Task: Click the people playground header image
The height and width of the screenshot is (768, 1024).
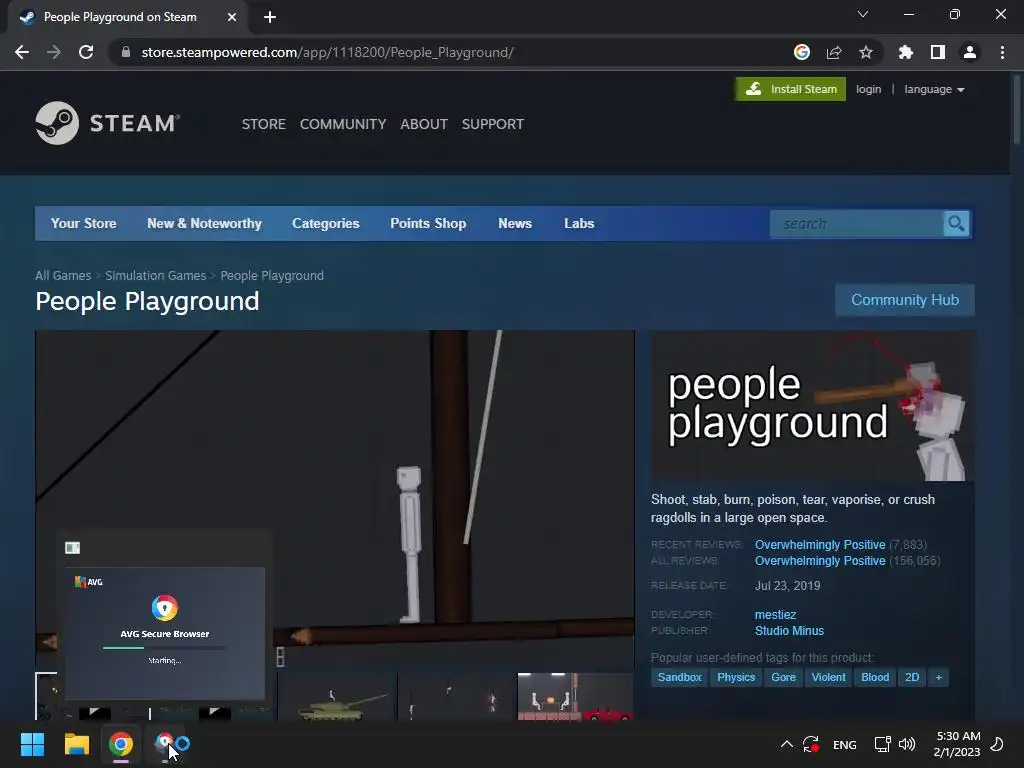Action: (x=812, y=406)
